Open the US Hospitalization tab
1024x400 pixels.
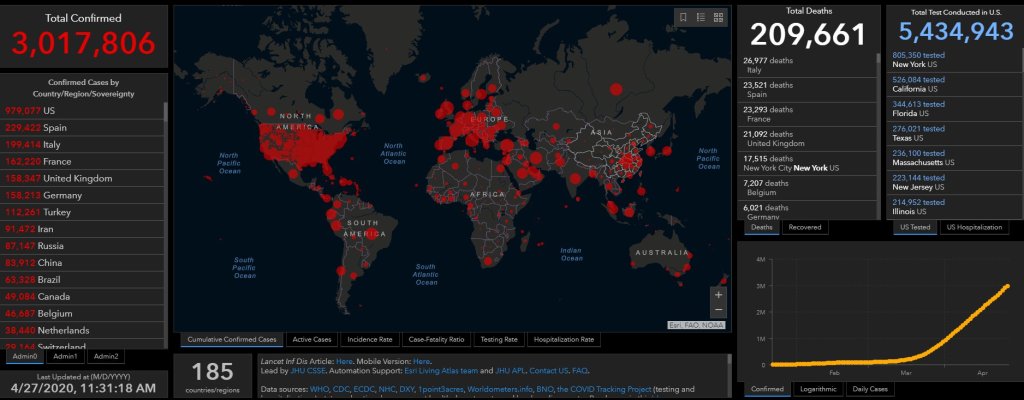pyautogui.click(x=976, y=227)
